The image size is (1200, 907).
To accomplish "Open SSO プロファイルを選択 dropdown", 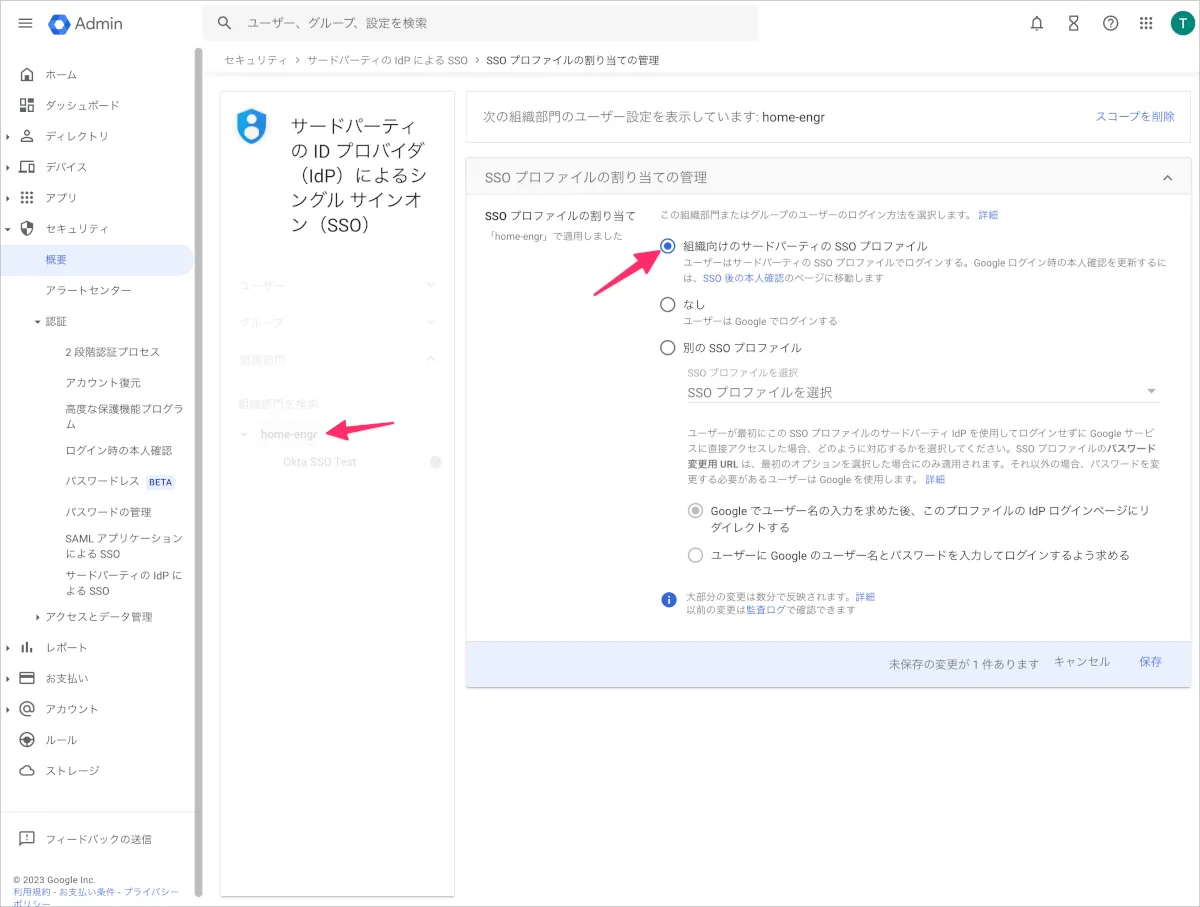I will click(x=923, y=392).
